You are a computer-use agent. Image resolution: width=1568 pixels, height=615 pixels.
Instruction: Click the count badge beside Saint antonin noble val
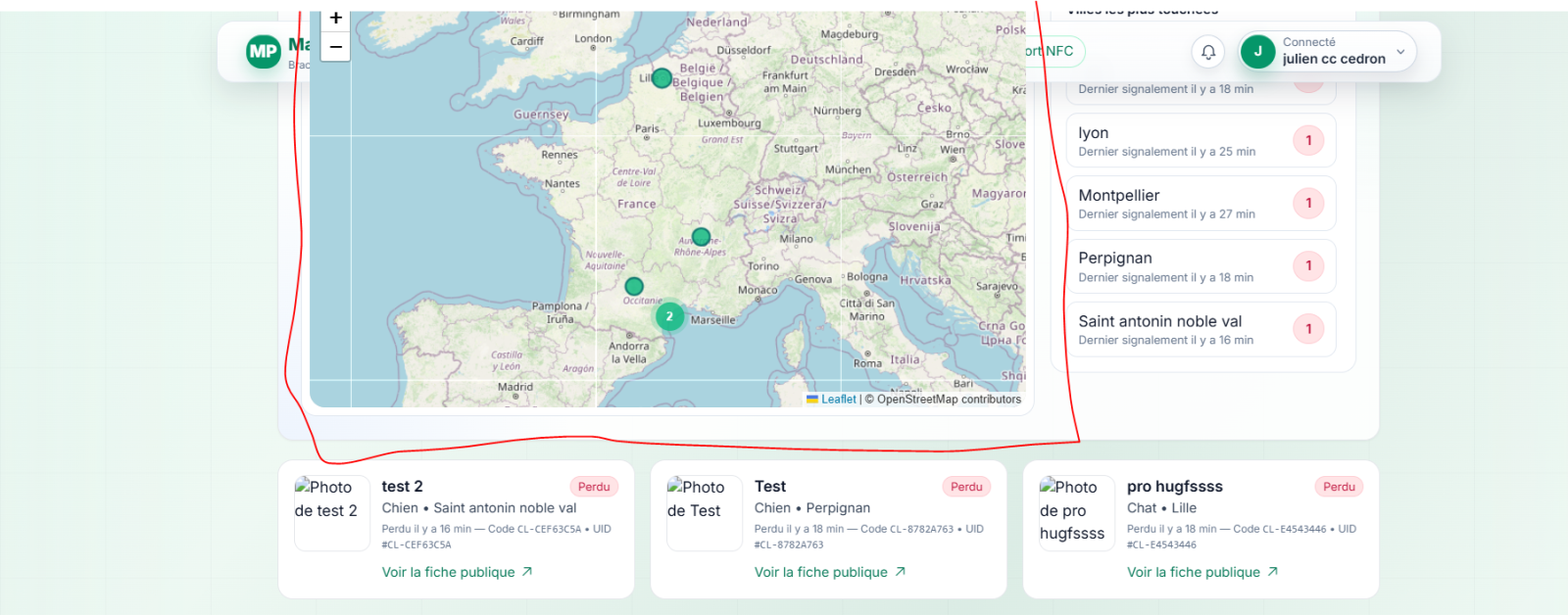point(1308,329)
